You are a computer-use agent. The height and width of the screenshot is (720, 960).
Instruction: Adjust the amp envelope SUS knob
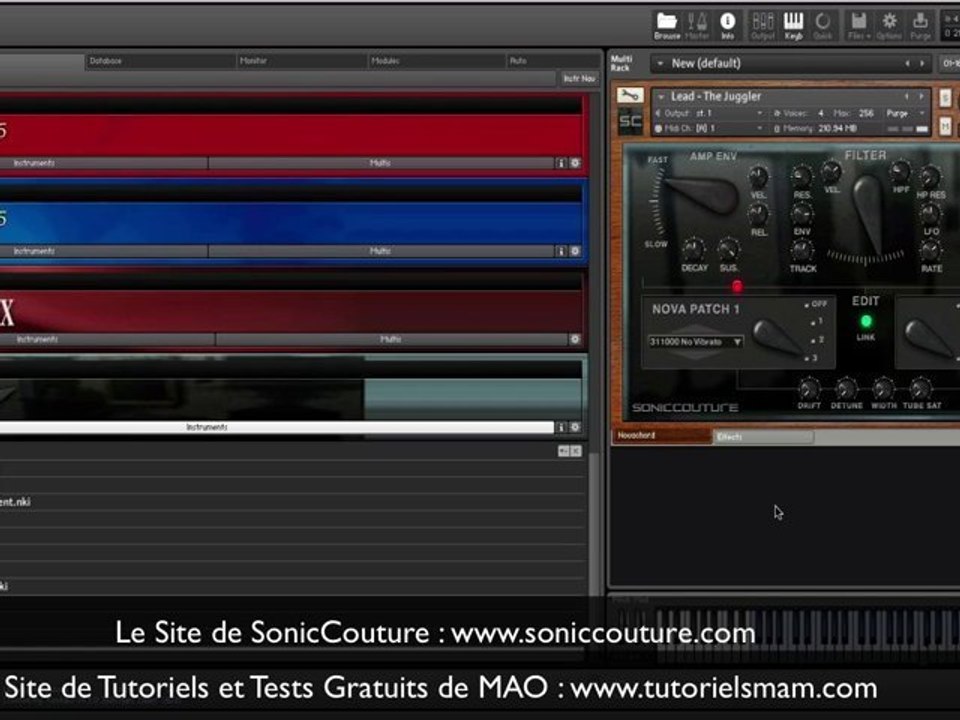[728, 249]
